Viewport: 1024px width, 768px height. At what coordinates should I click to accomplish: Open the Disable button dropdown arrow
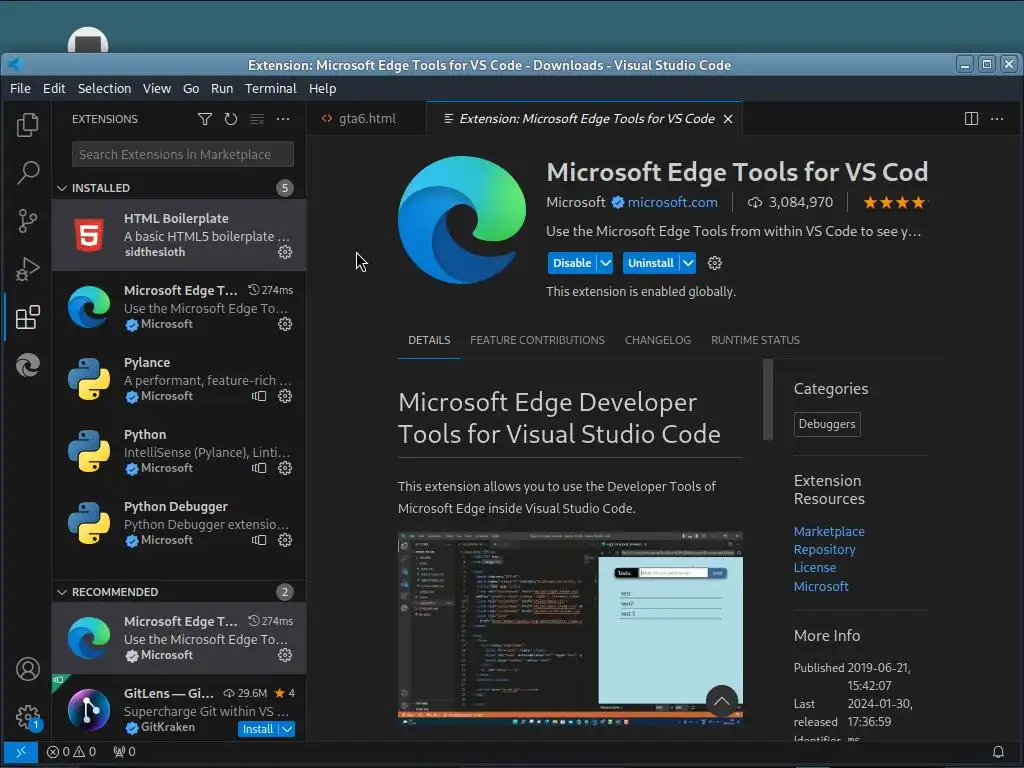(x=605, y=263)
